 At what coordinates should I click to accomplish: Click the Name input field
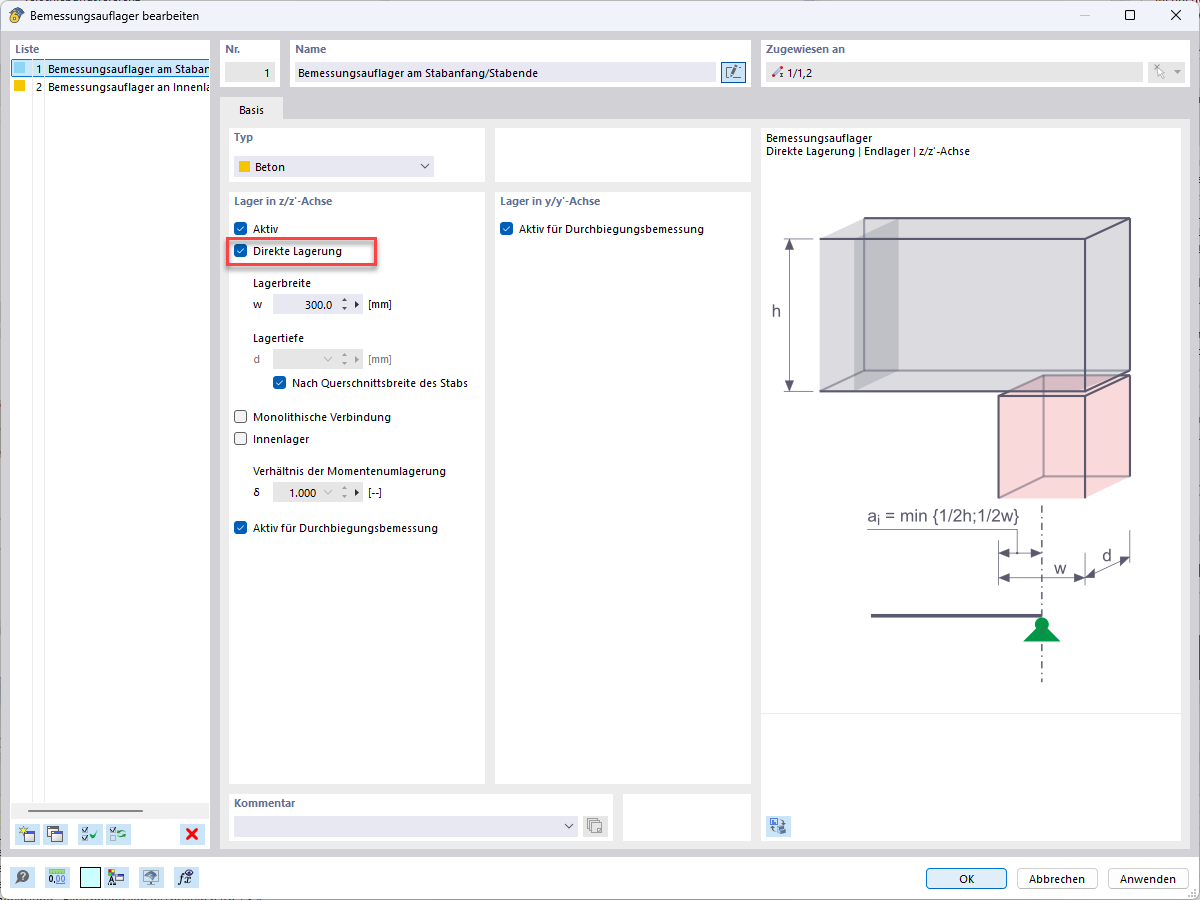[x=505, y=72]
